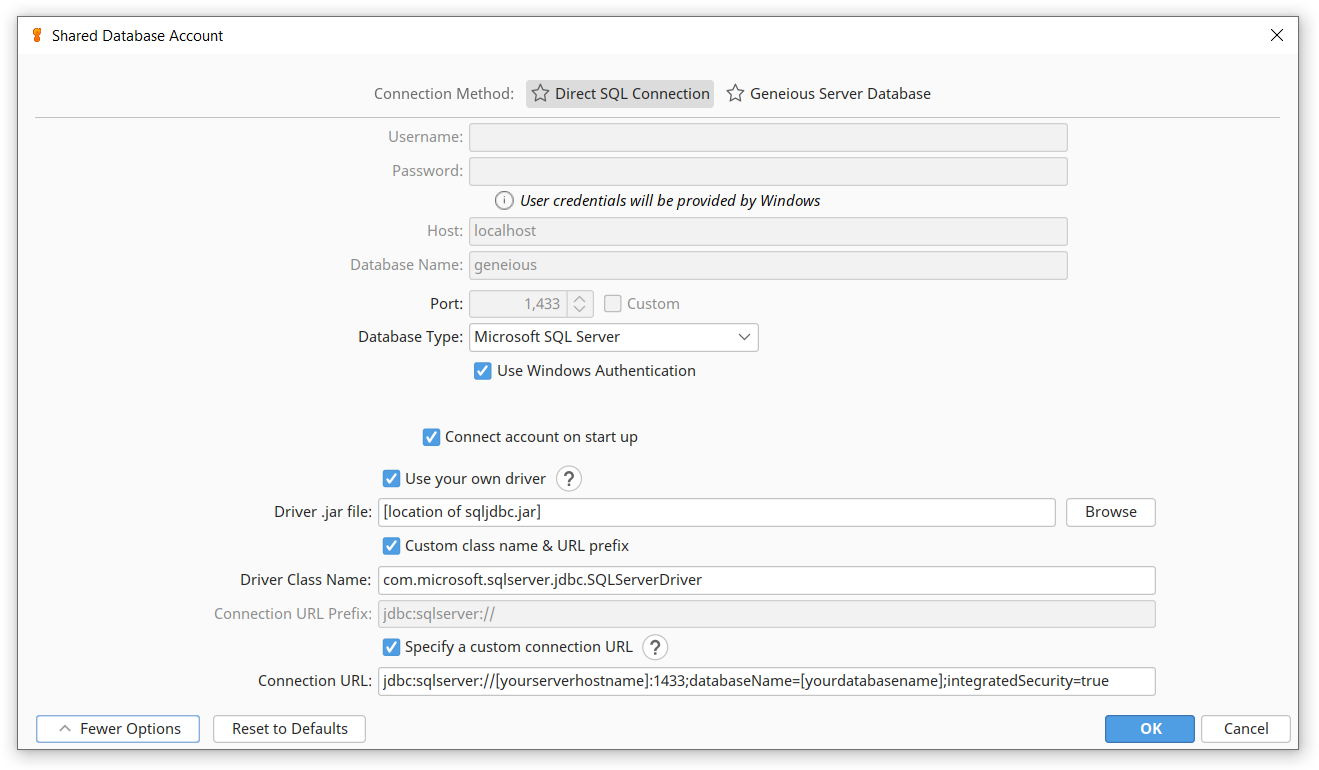Confirm settings with OK button
The width and height of the screenshot is (1319, 770).
point(1150,729)
